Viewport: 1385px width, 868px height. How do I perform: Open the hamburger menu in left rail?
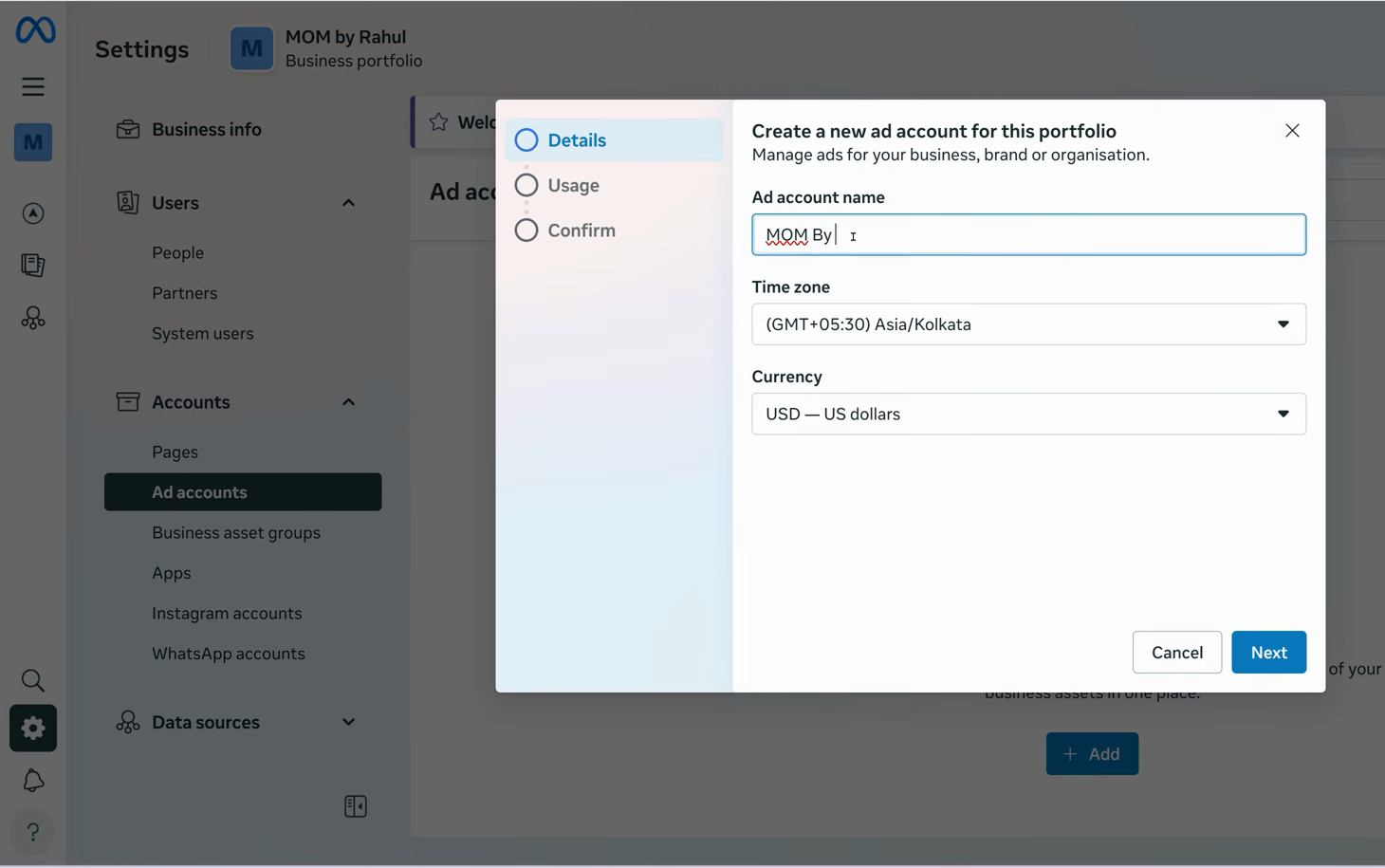33,86
